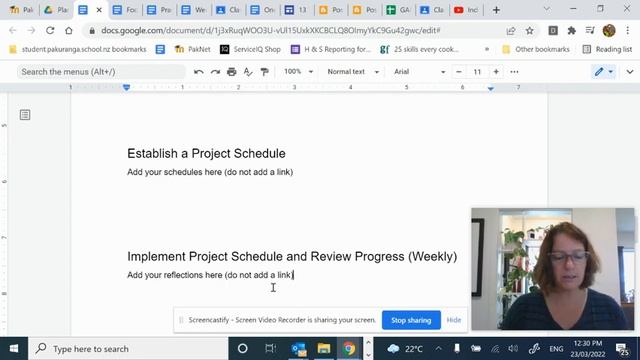Bookmark this page with star icon

click(x=529, y=31)
